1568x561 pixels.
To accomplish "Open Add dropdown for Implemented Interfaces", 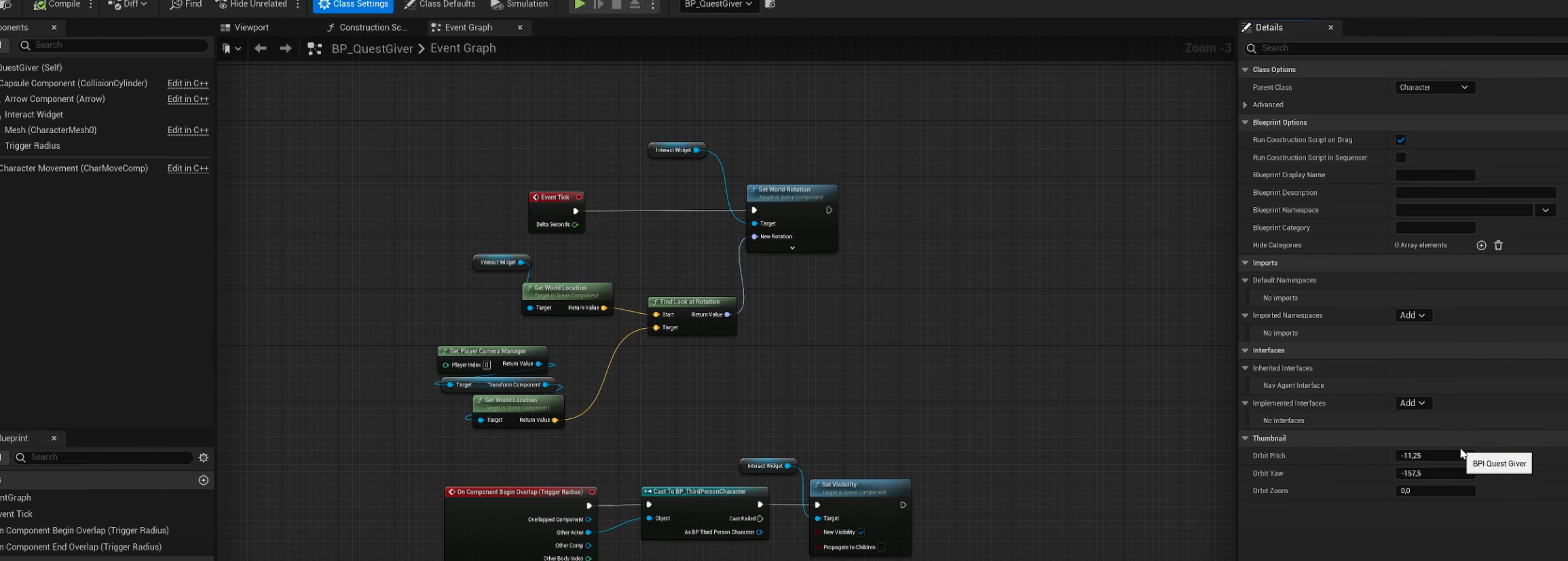I will click(1413, 403).
